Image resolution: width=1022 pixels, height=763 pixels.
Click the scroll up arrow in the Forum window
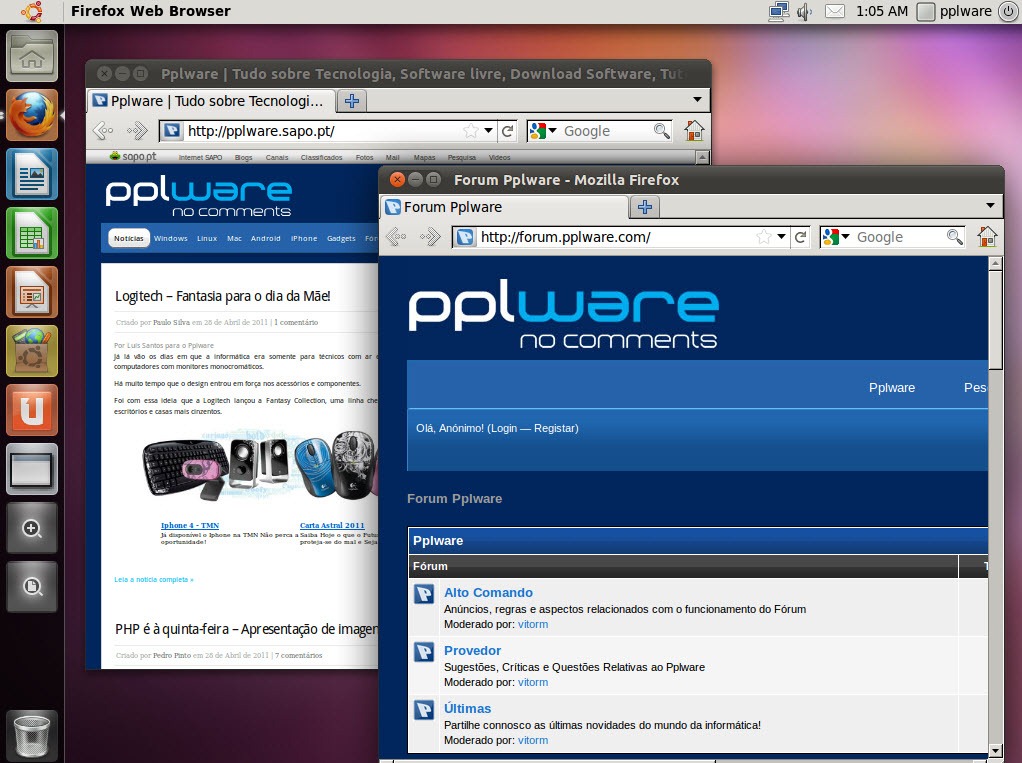[995, 264]
